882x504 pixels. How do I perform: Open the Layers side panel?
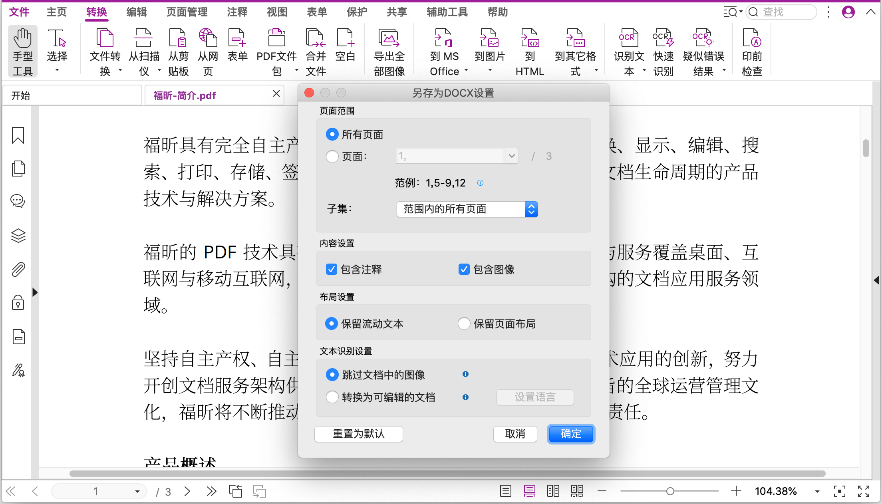point(18,235)
